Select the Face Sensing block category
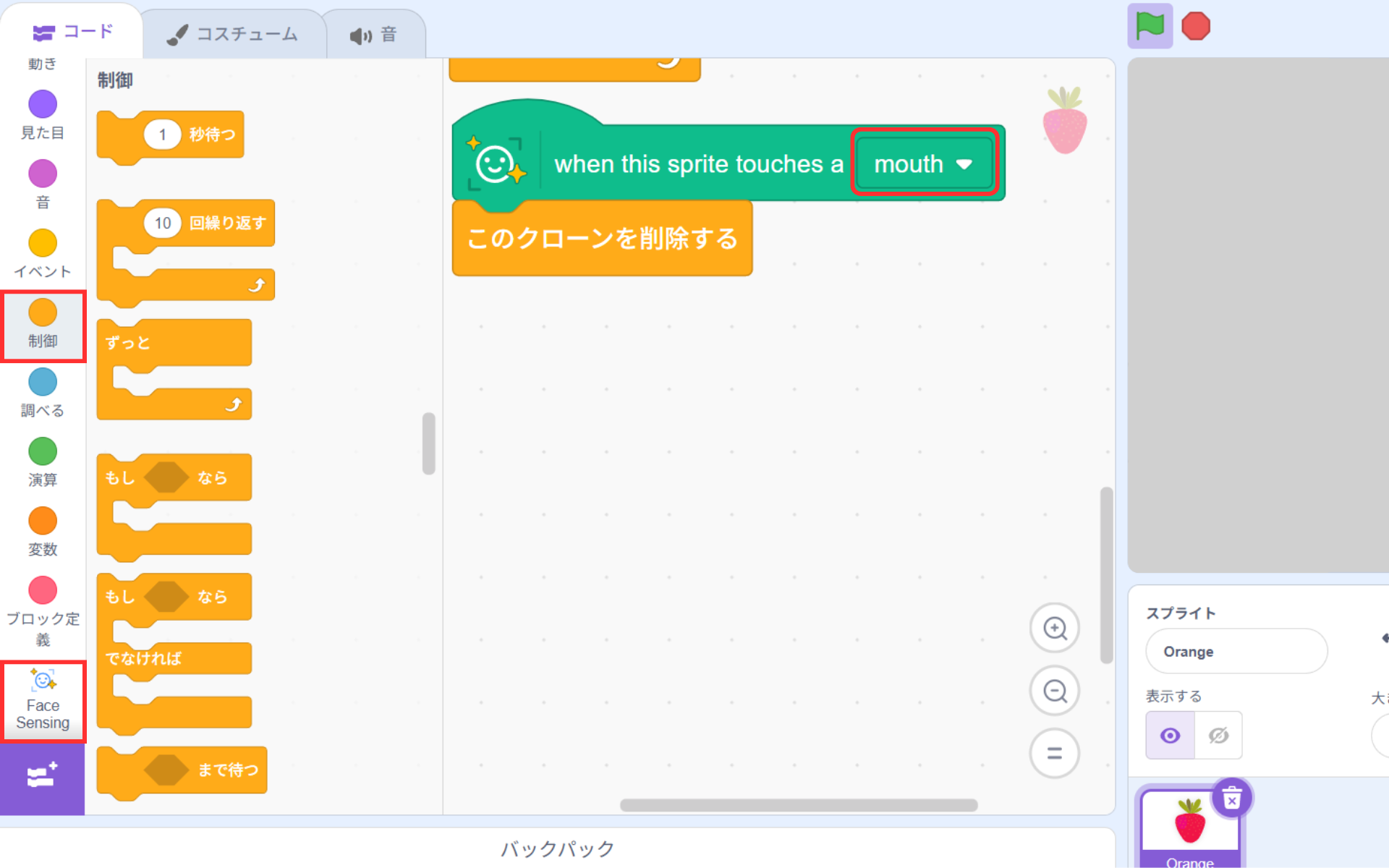The image size is (1389, 868). click(x=43, y=701)
